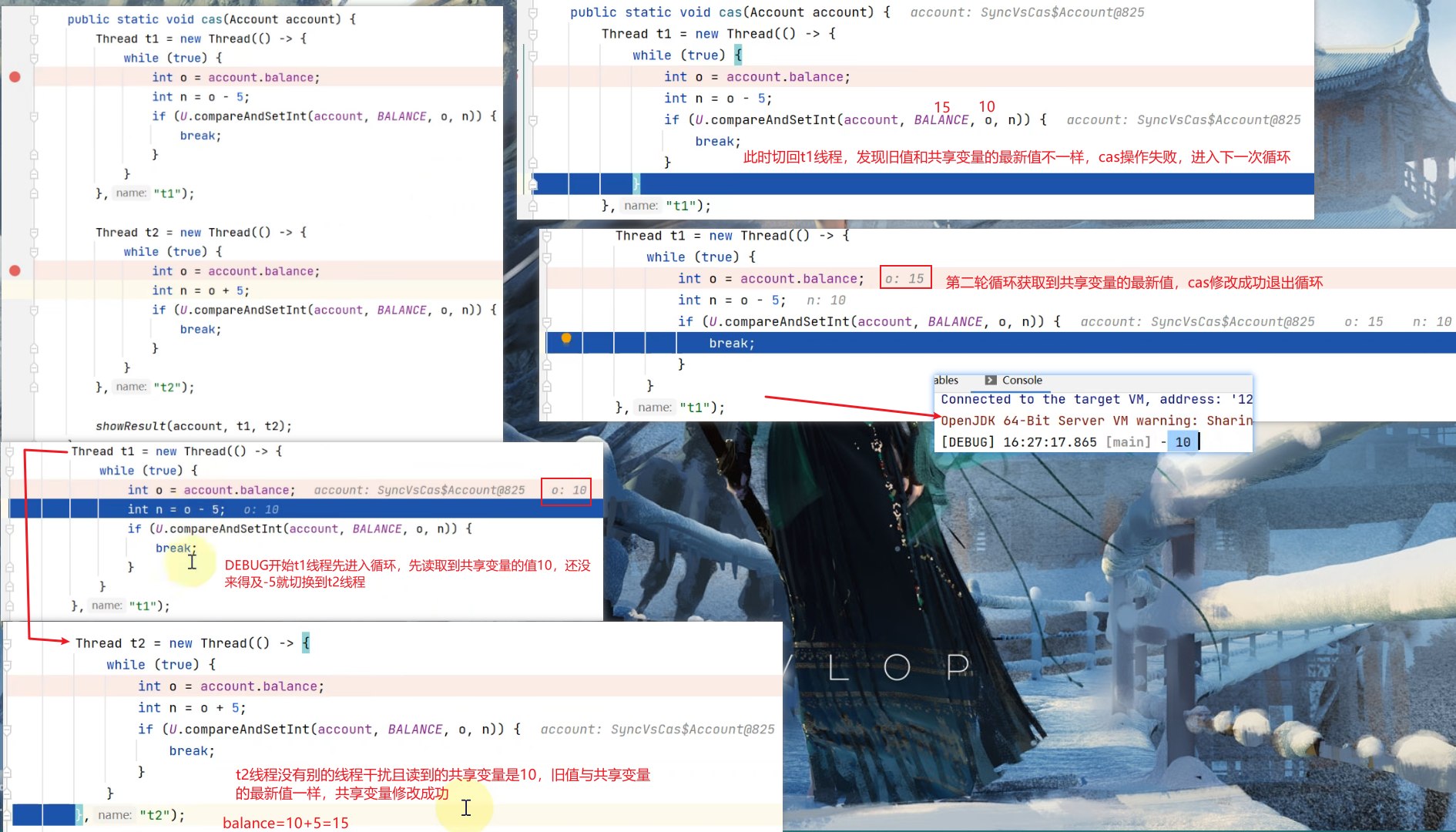Viewport: 1456px width, 832px height.
Task: Collapse Thread t2 lambda in the breakpoint editor
Action: 34,232
